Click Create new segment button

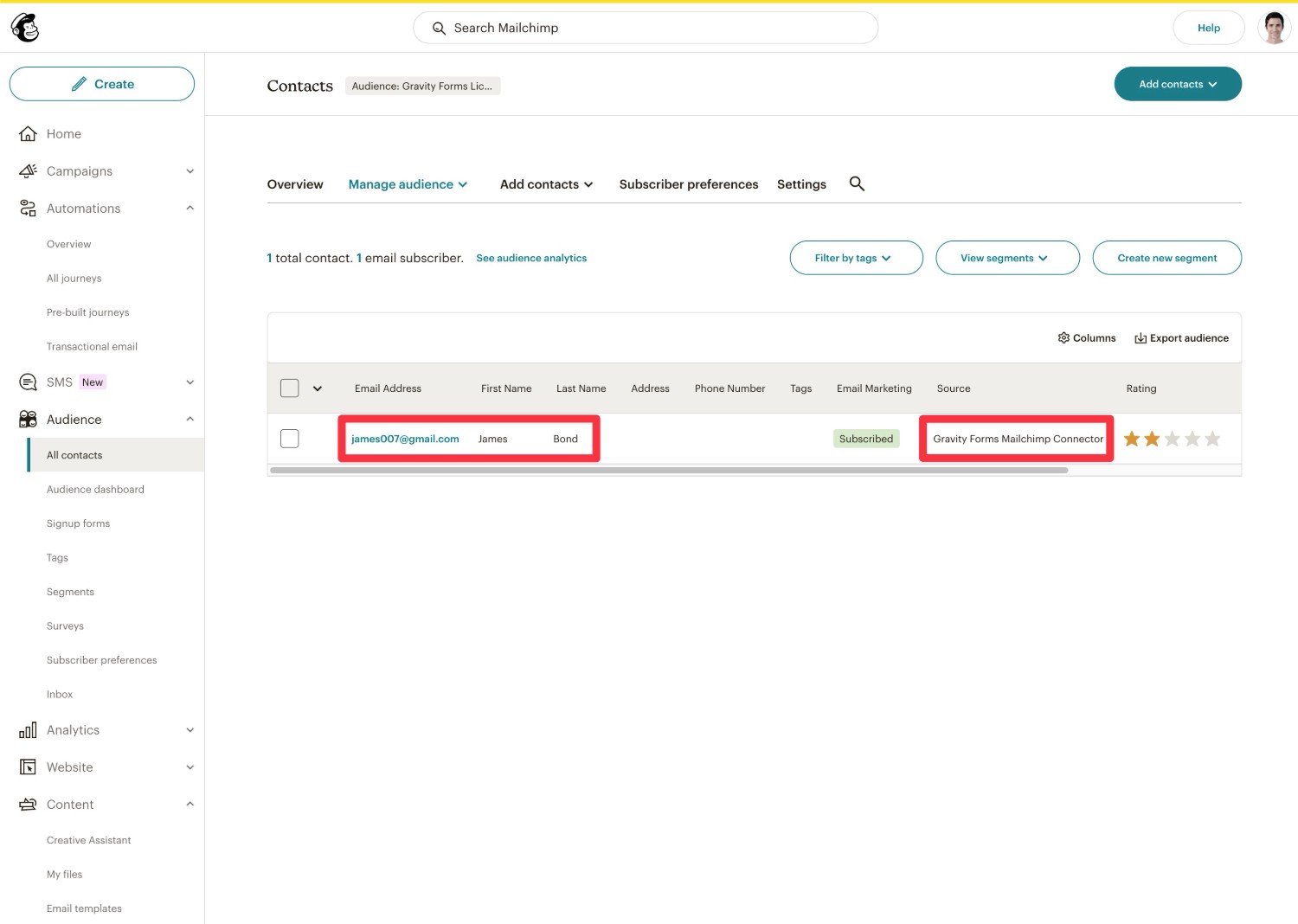[x=1166, y=258]
